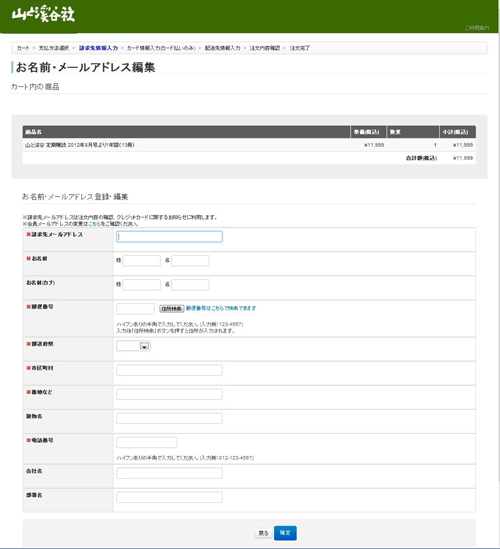Focus the 請求先メールアドレス input field
The height and width of the screenshot is (549, 500).
click(x=169, y=237)
